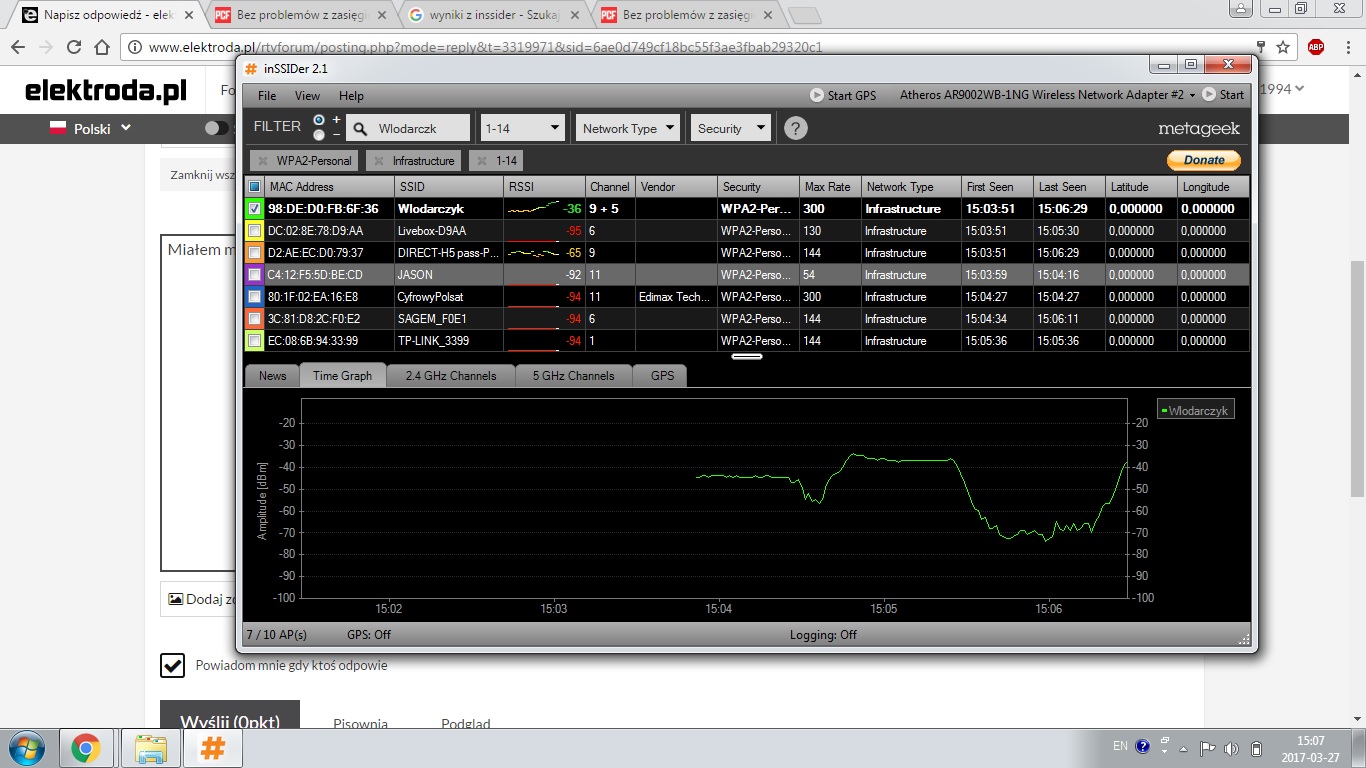Bookmark this page with the star icon

tap(1283, 47)
